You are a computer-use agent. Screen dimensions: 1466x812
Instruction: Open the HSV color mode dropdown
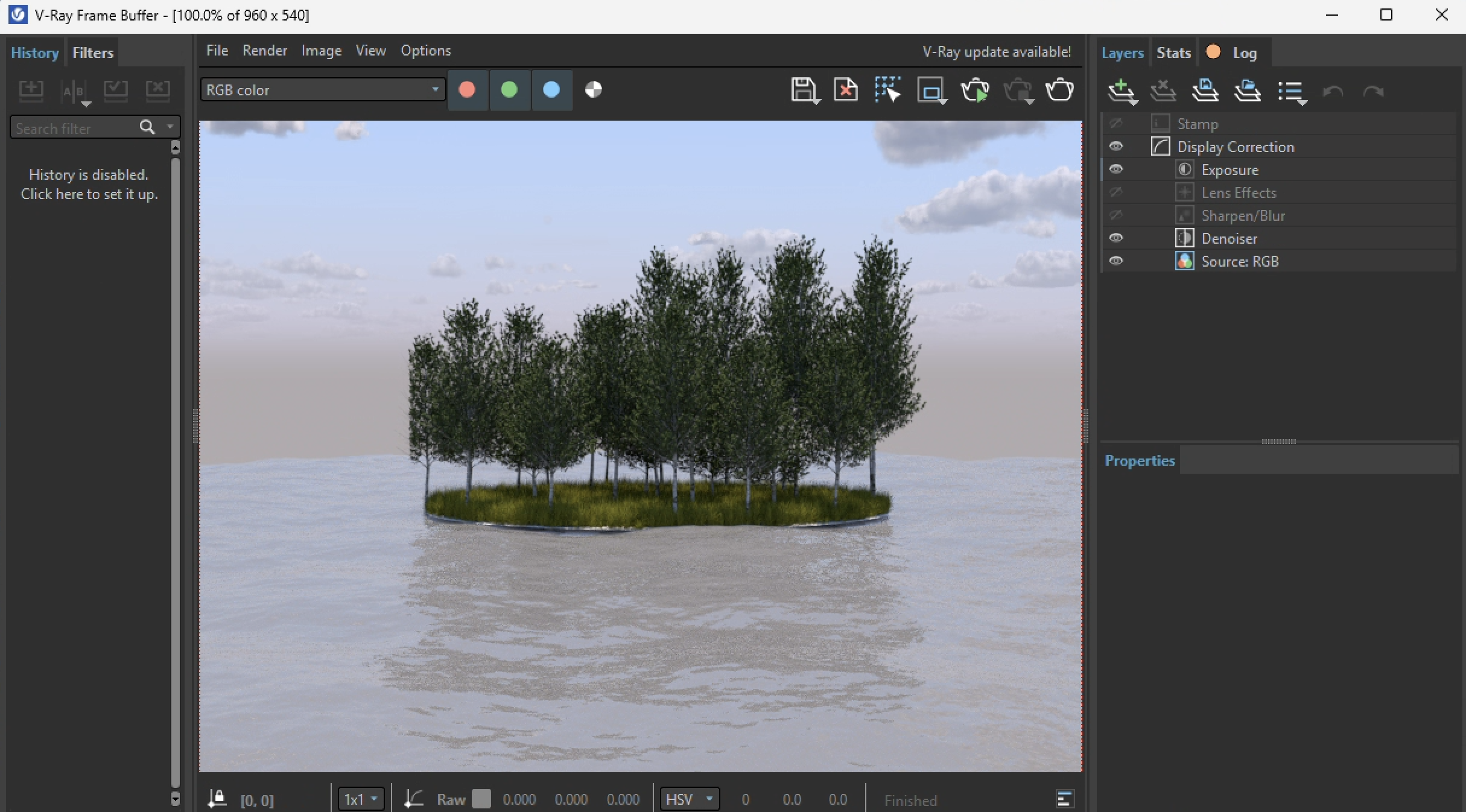(689, 799)
